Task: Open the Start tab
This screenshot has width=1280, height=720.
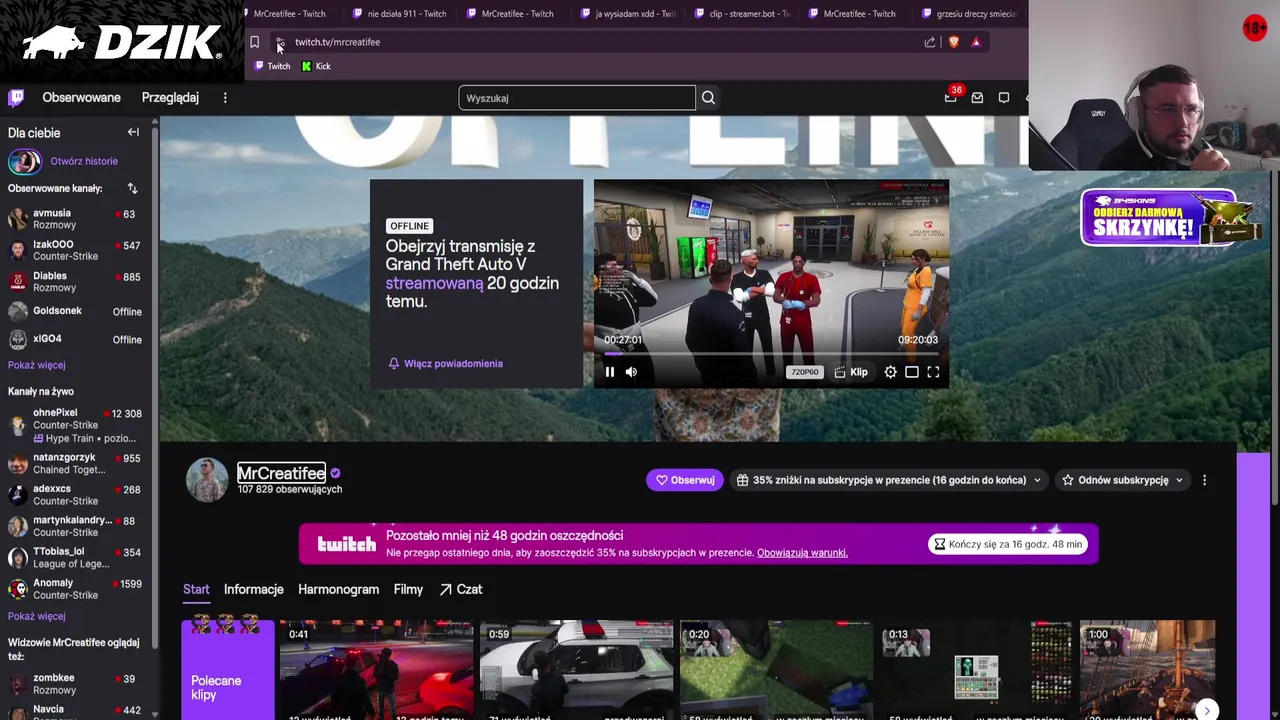Action: click(x=196, y=589)
